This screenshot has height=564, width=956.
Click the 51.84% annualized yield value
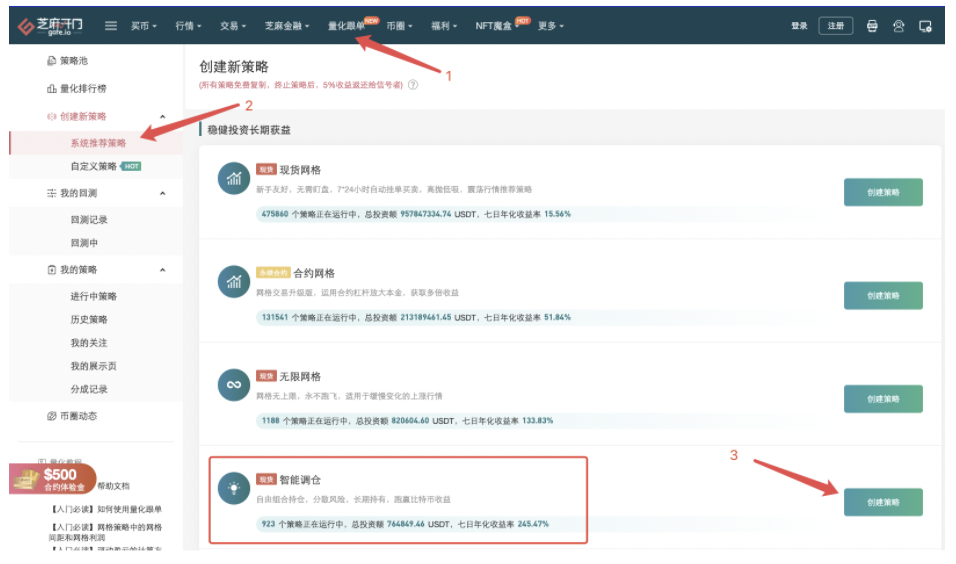coord(557,317)
